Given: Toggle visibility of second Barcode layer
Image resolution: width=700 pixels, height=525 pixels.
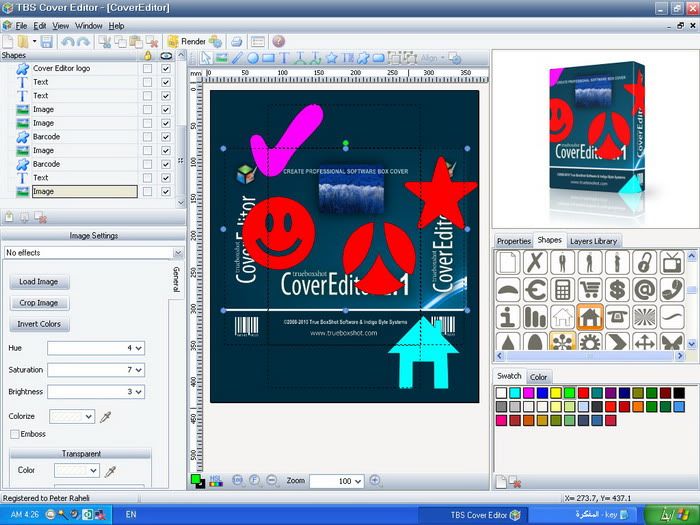Looking at the screenshot, I should 166,164.
